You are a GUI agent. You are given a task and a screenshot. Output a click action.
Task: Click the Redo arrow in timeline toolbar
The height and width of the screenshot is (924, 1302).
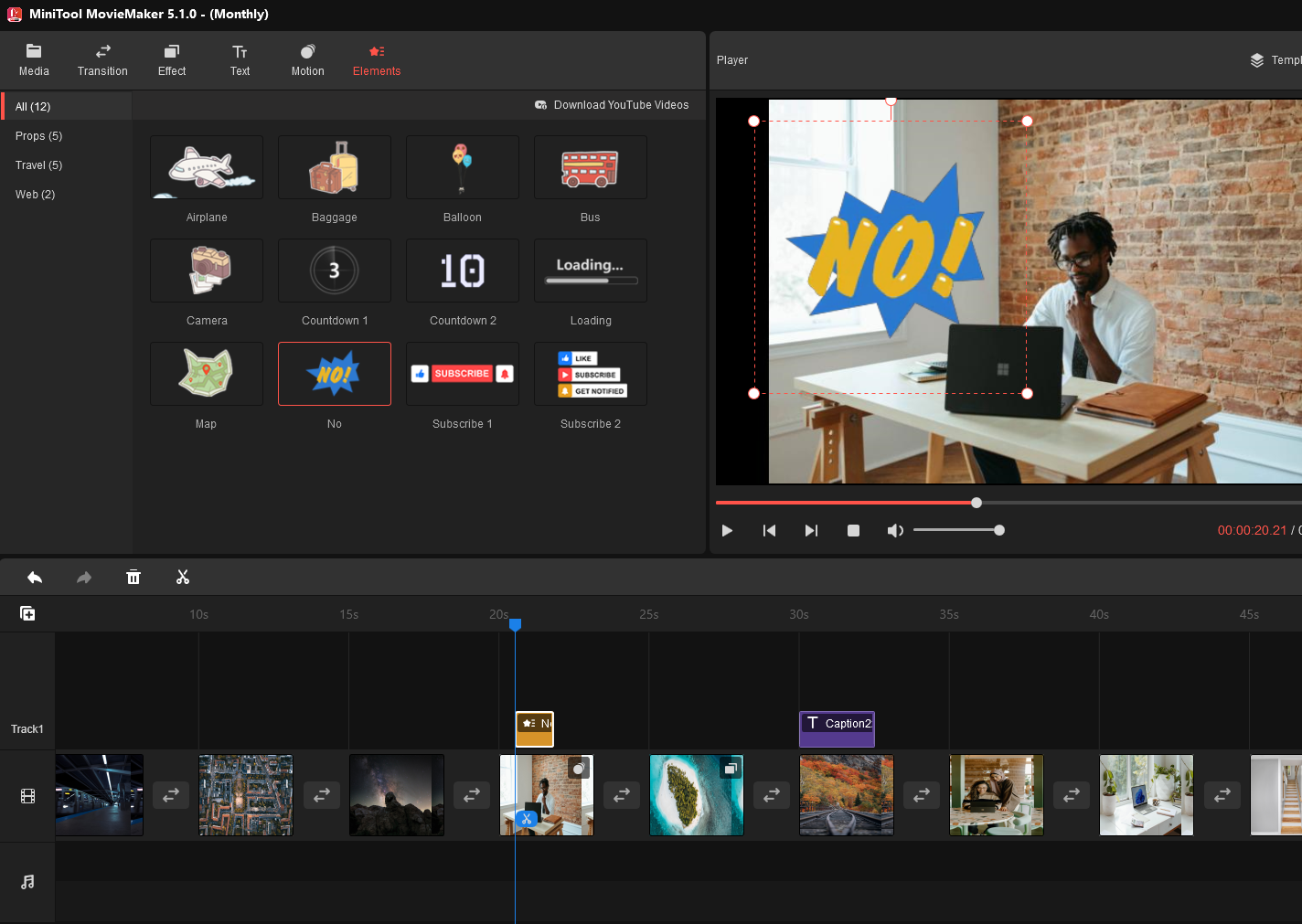(84, 577)
